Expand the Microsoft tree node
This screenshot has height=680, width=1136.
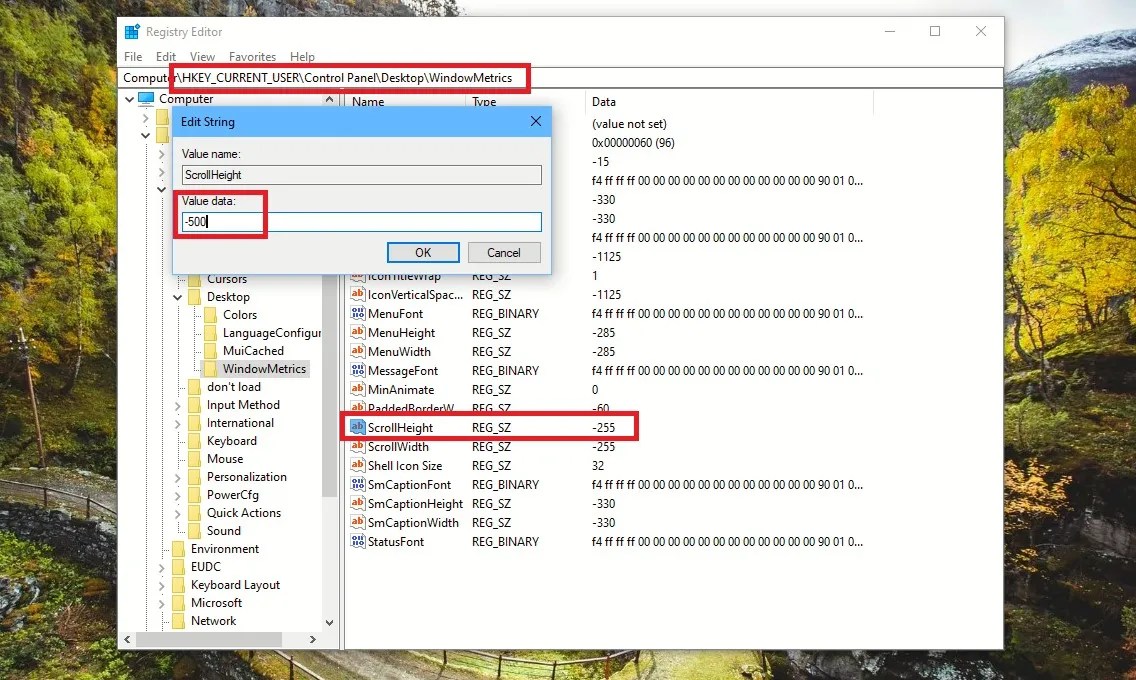click(x=164, y=602)
